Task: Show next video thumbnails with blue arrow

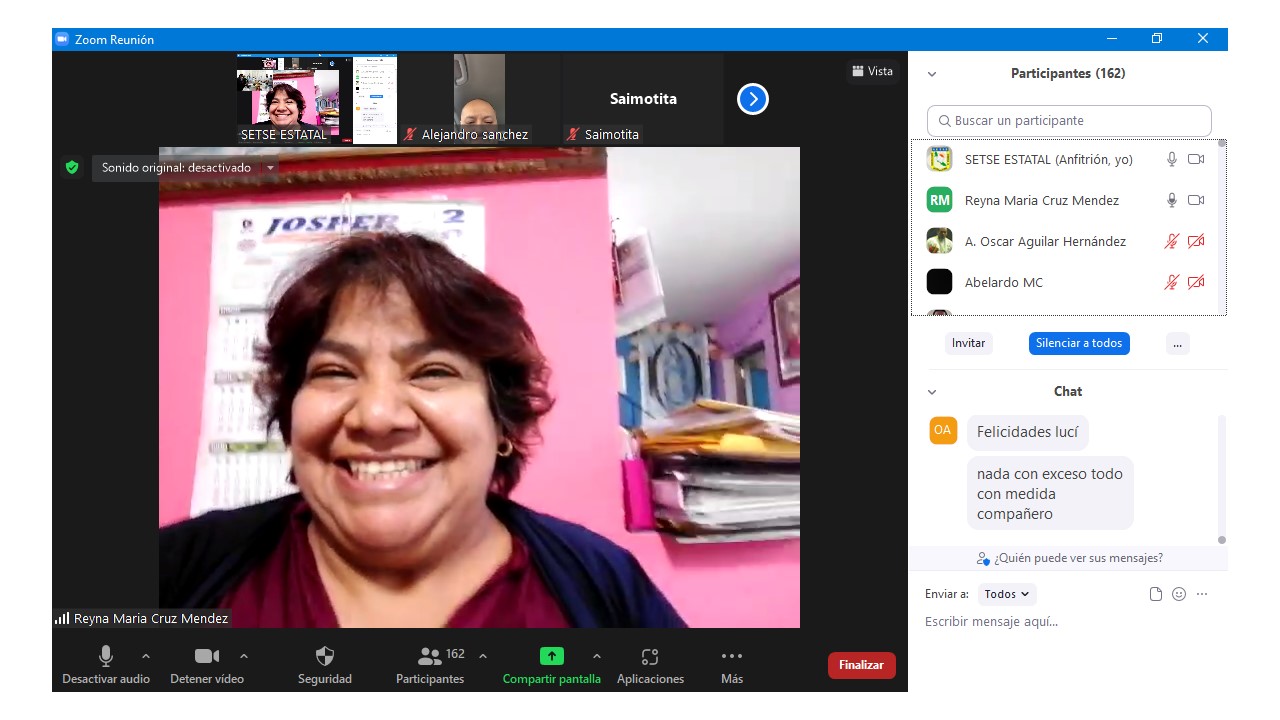Action: pos(753,99)
